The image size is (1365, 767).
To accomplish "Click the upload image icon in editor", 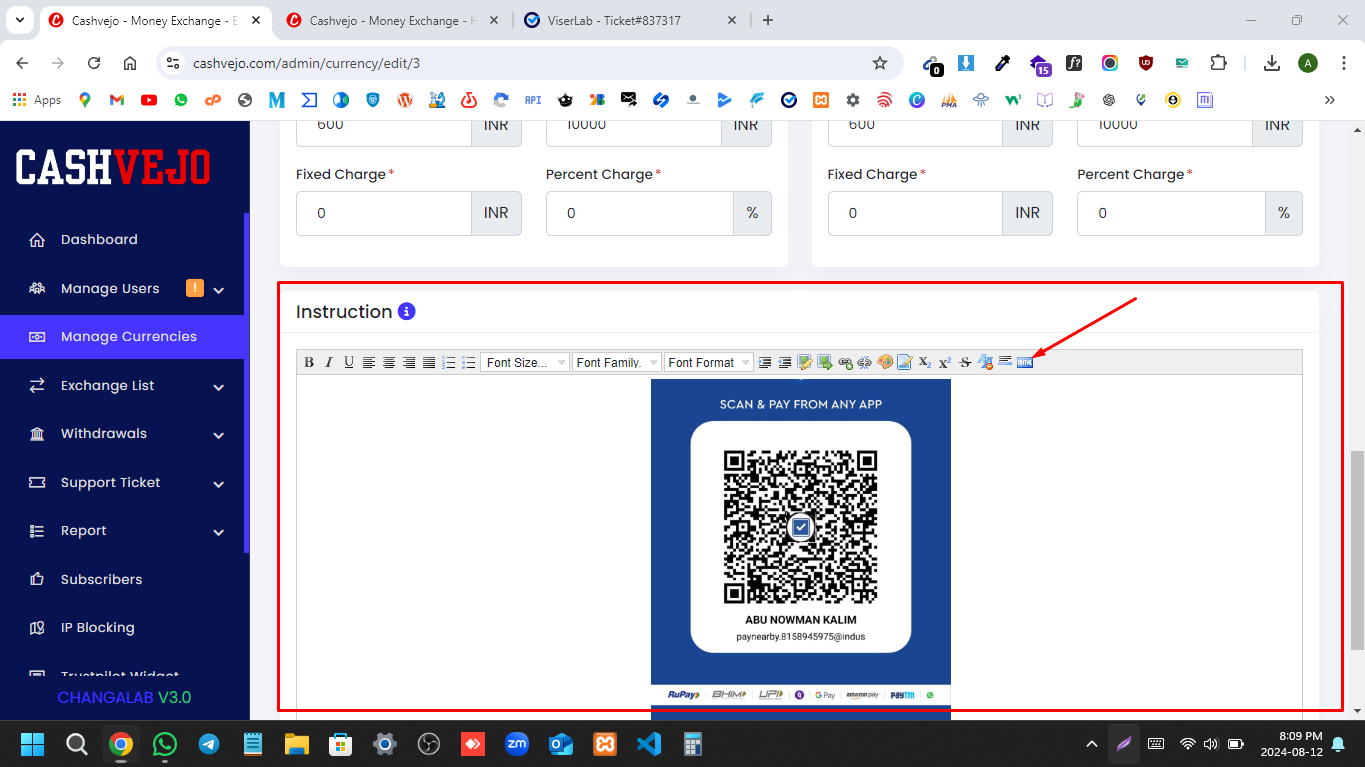I will 825,362.
